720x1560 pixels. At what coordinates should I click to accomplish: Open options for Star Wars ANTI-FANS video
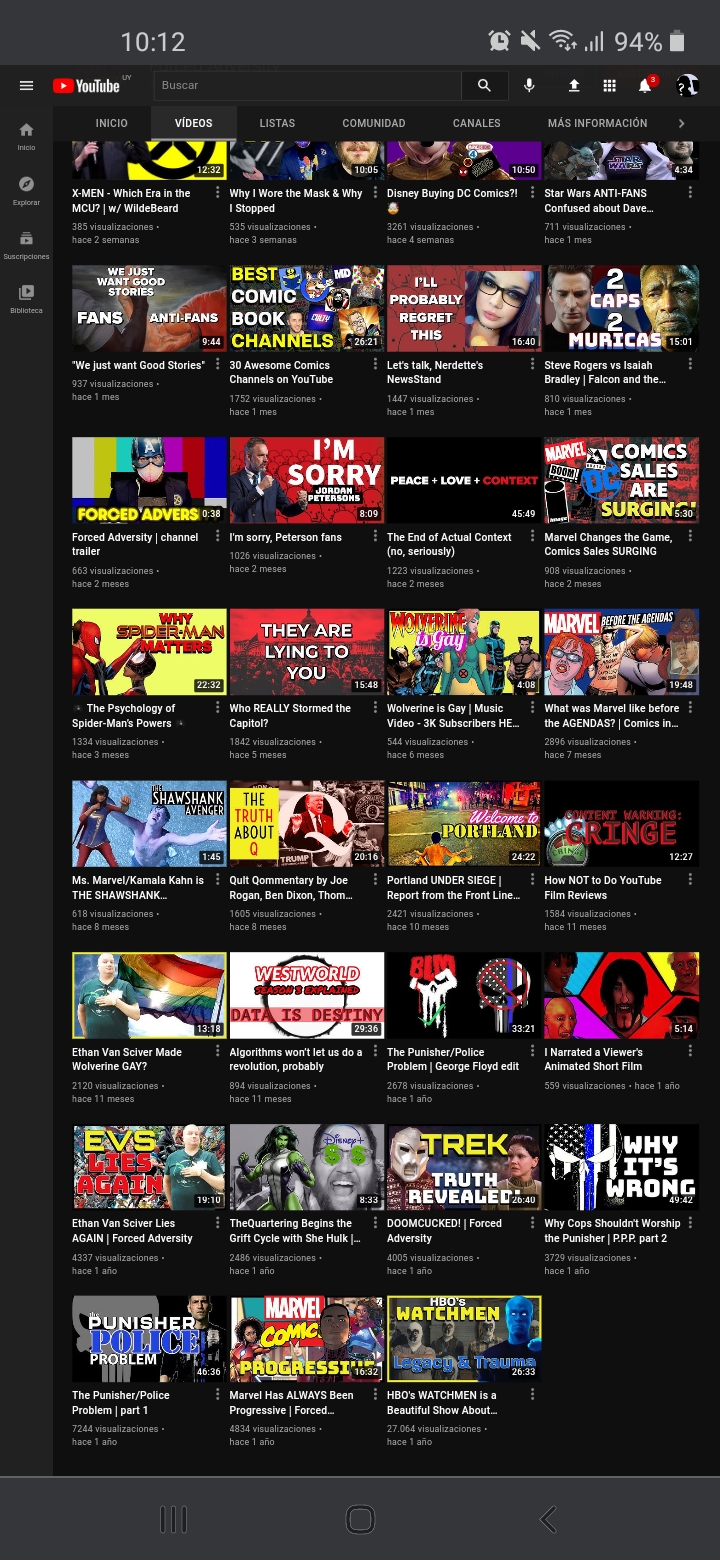tap(690, 193)
